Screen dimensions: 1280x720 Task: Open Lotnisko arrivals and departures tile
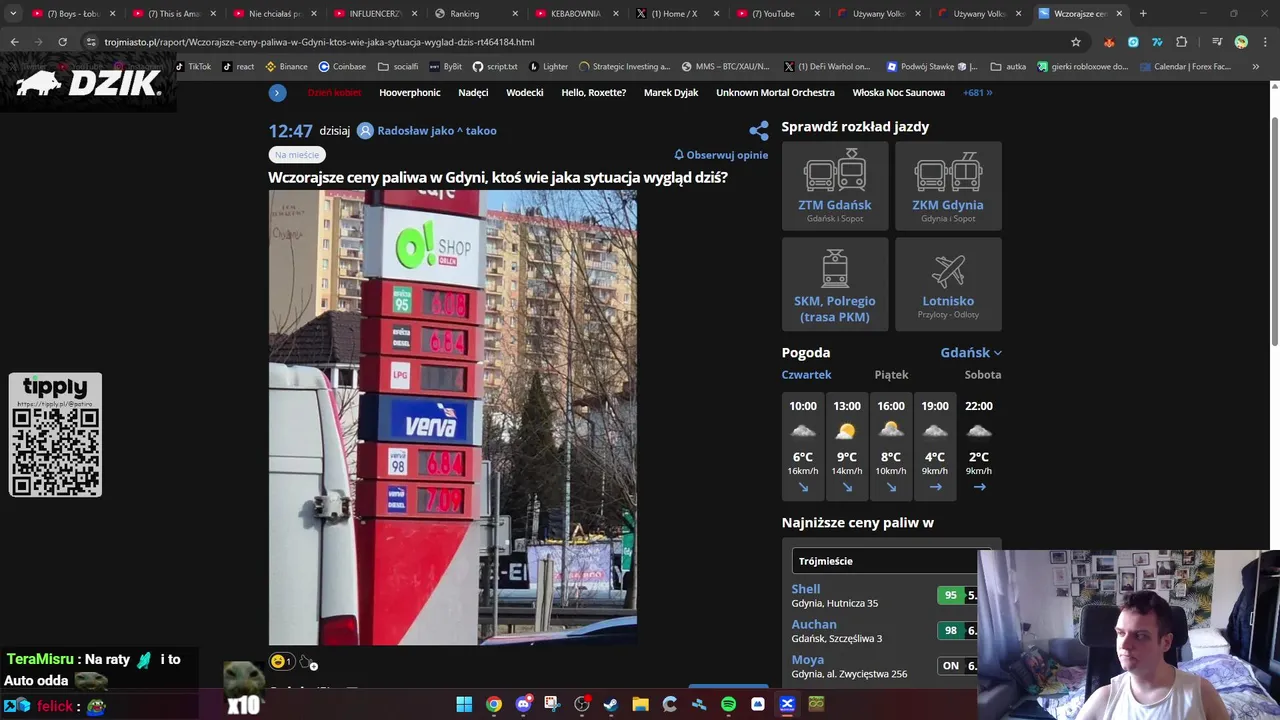(948, 284)
